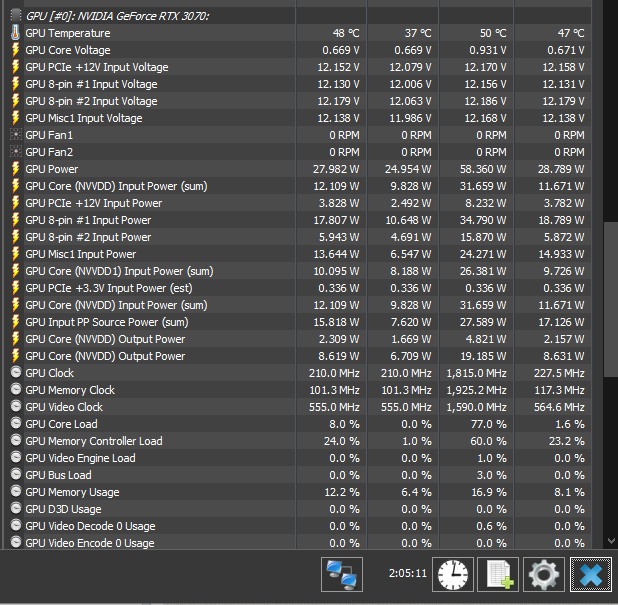Close the sensor window with blue X
Viewport: 618px width, 605px height.
point(590,574)
